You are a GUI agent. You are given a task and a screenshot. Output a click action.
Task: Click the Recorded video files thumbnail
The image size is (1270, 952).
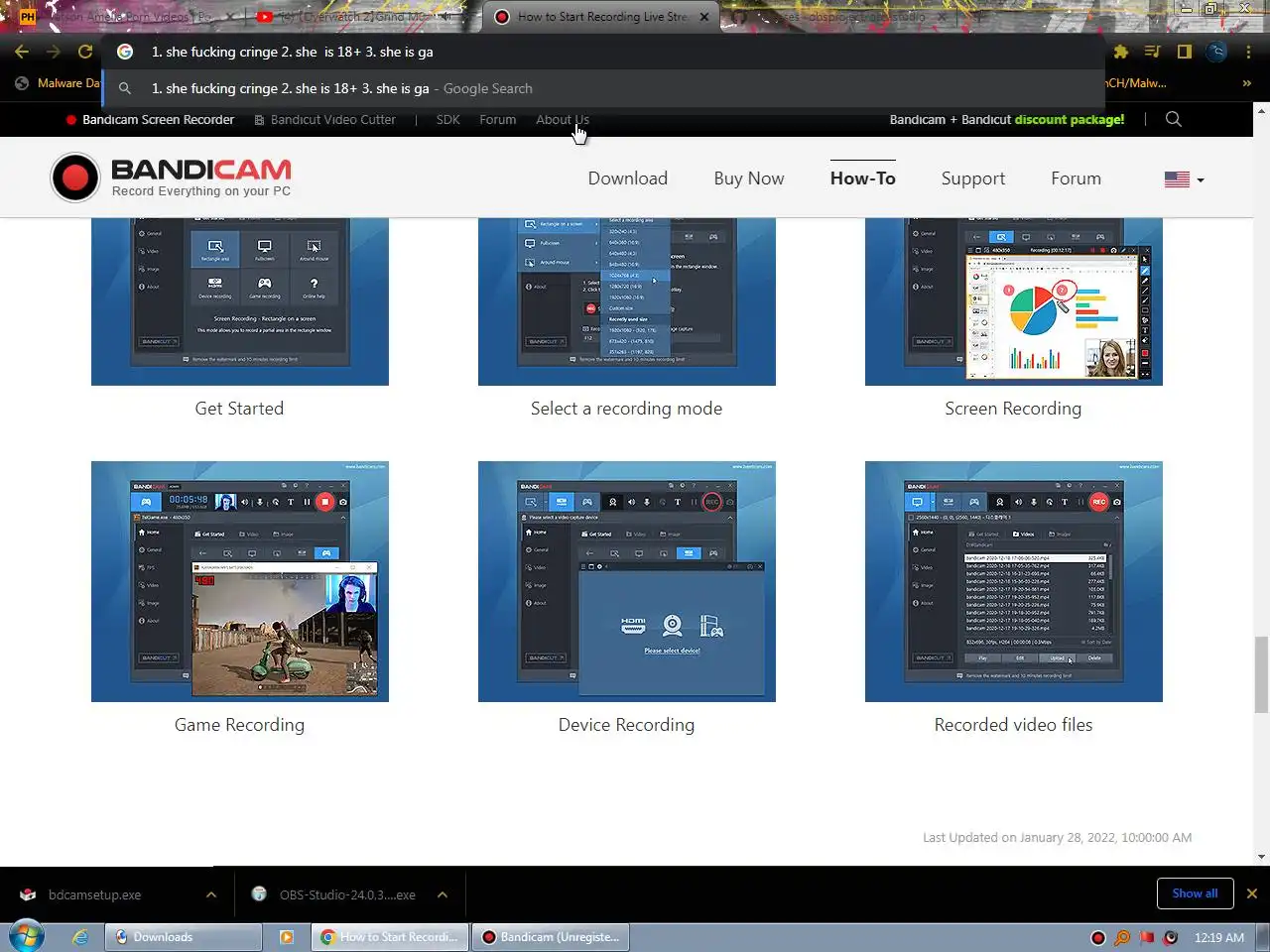click(x=1014, y=582)
